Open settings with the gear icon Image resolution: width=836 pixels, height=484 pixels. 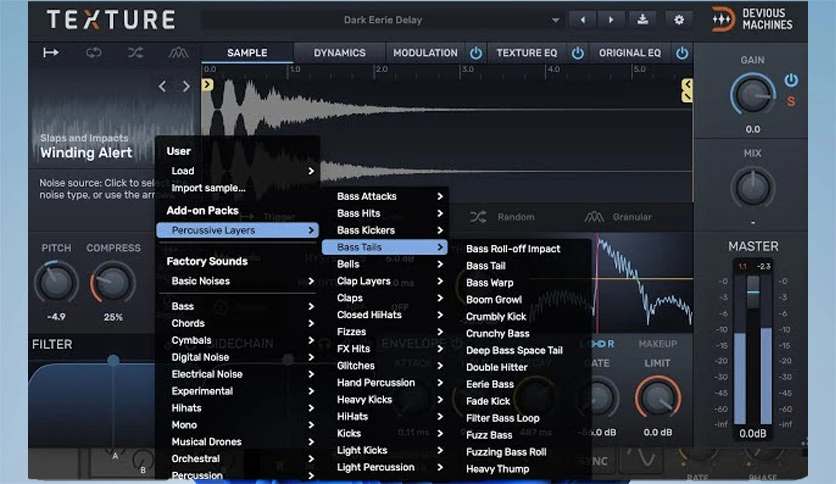pos(679,20)
